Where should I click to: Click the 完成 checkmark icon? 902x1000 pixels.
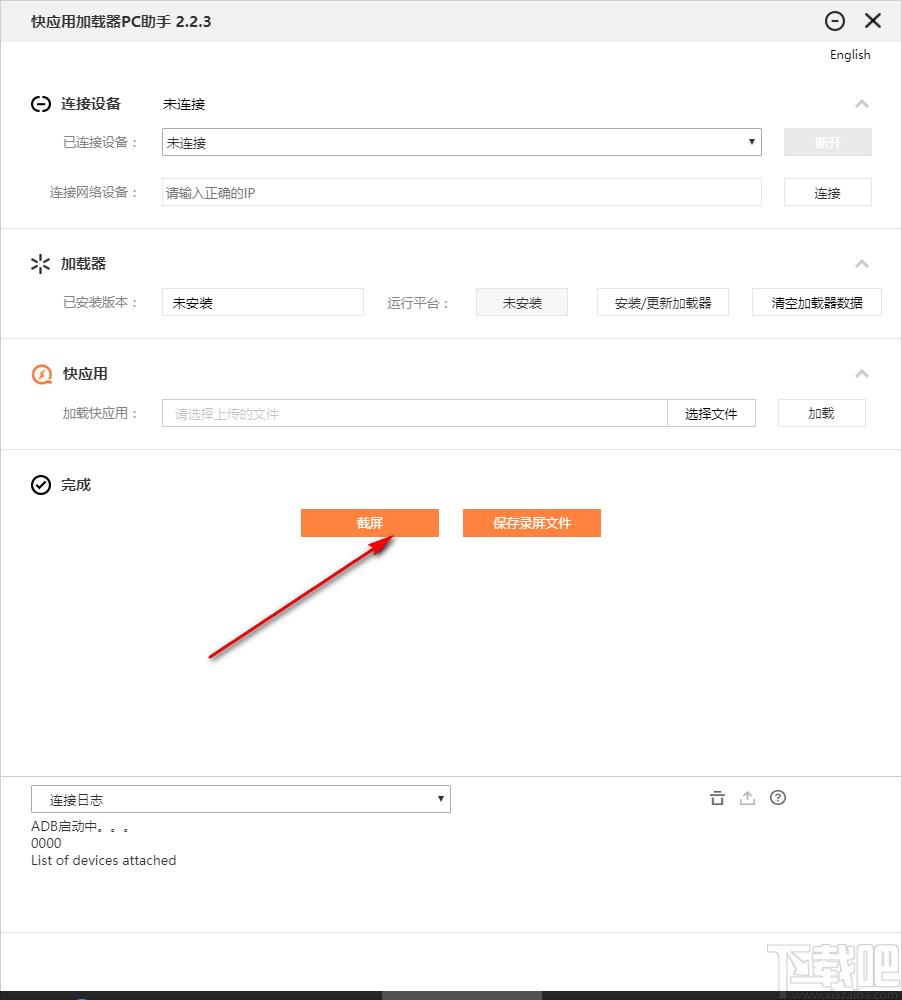(x=41, y=485)
